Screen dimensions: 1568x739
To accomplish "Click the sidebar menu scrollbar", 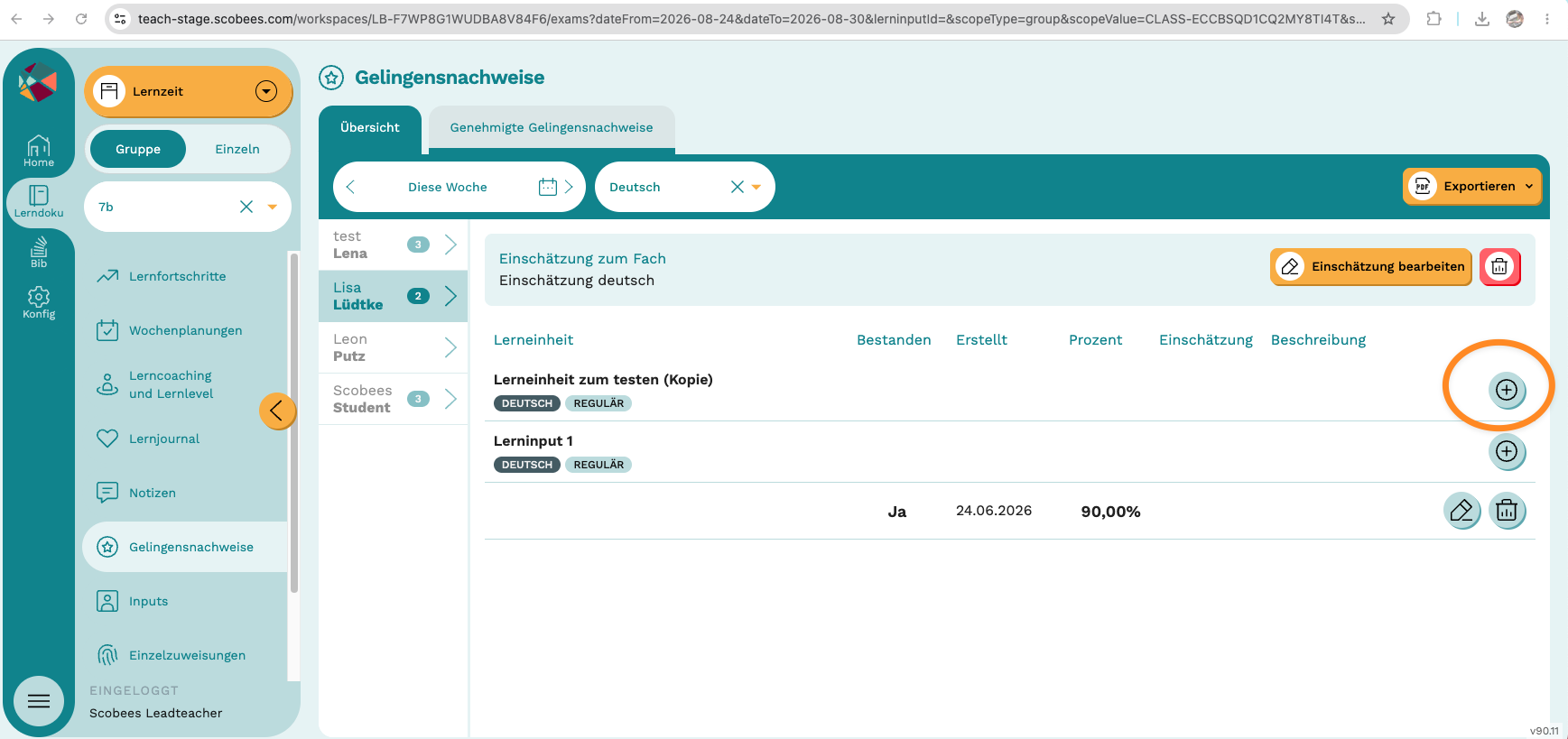I will [x=293, y=424].
